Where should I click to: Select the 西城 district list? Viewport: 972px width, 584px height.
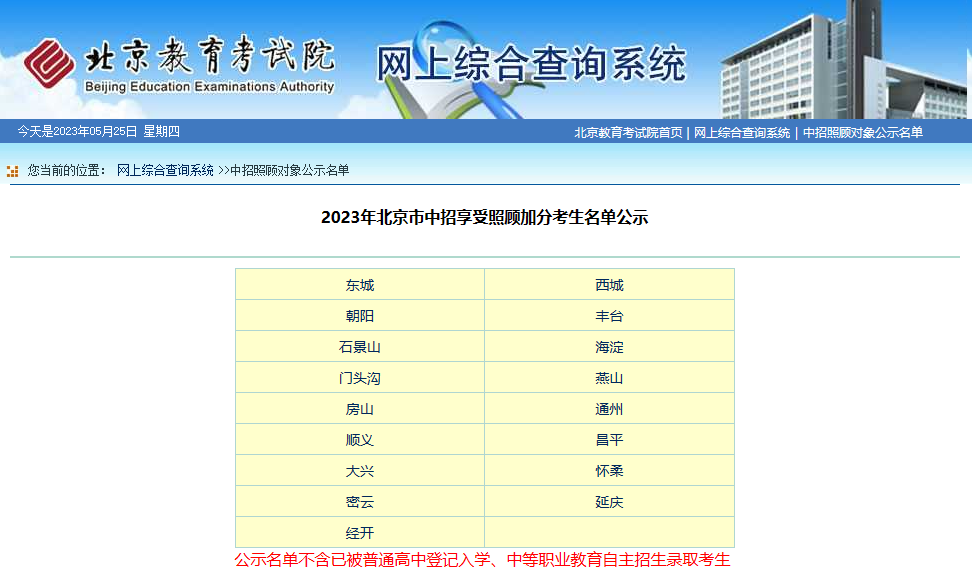pos(609,285)
